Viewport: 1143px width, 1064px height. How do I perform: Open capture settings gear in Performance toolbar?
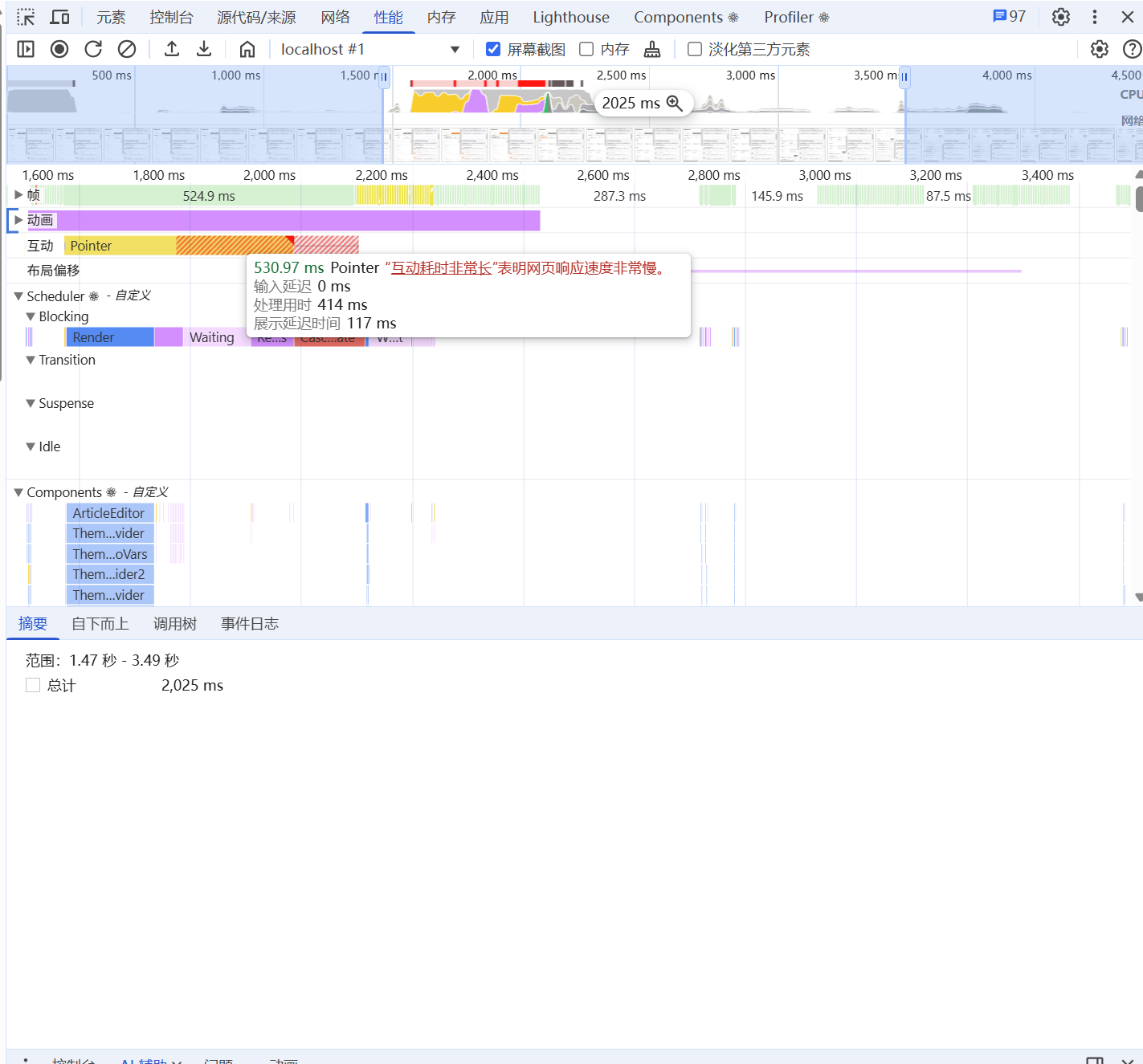click(1100, 49)
